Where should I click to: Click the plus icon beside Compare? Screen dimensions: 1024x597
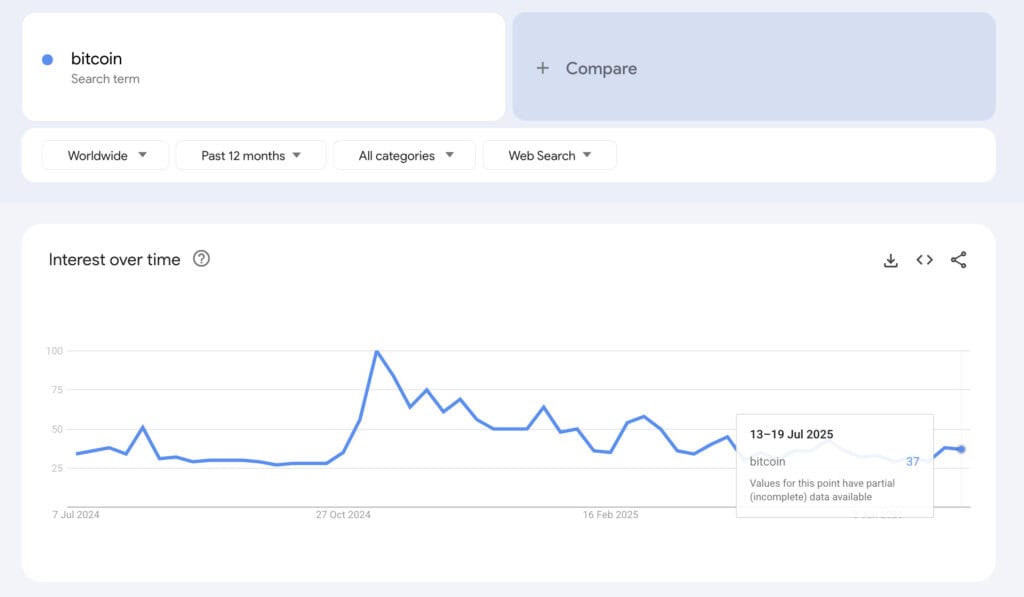[543, 68]
